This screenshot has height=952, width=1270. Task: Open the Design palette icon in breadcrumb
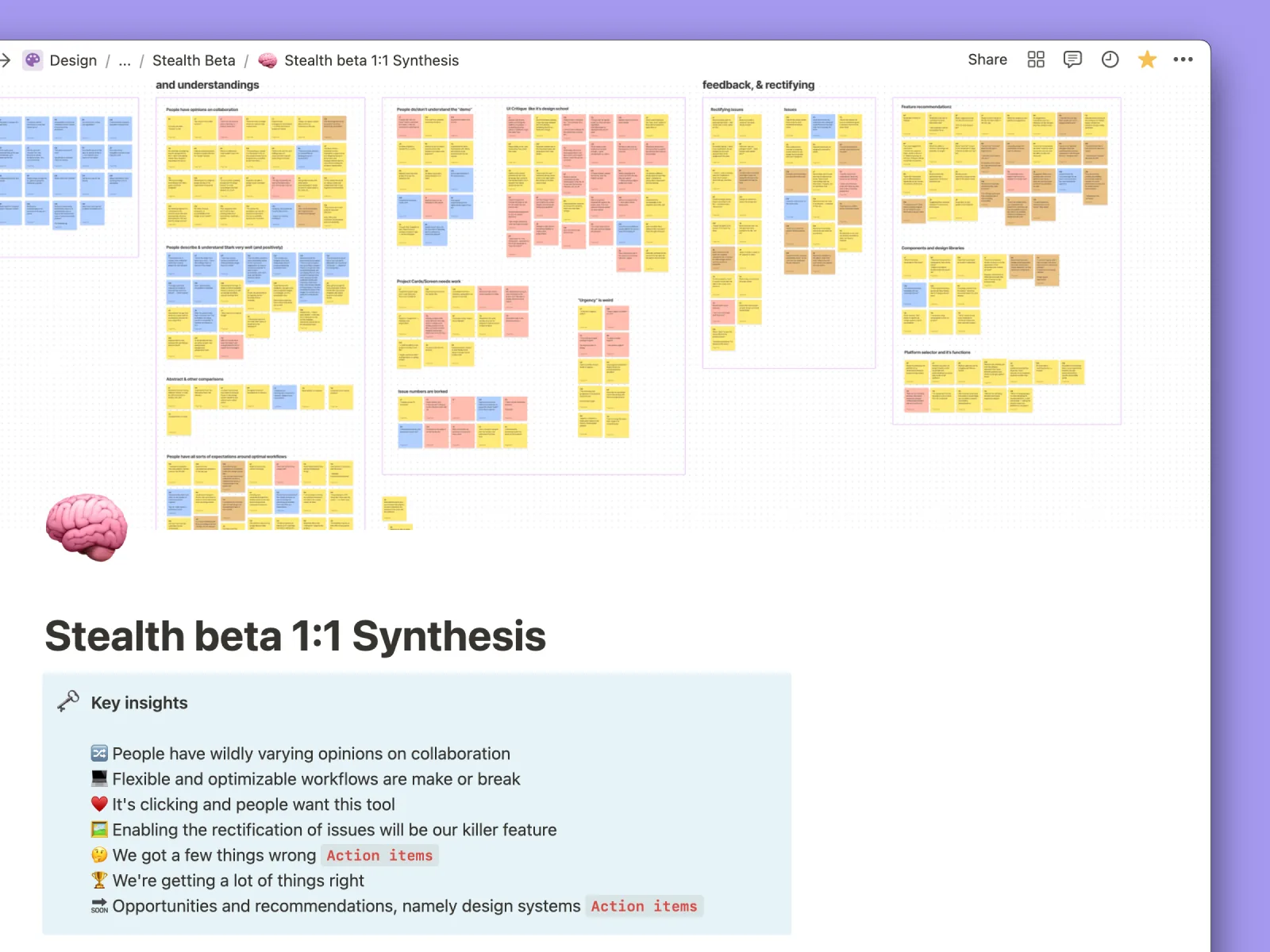click(x=33, y=60)
